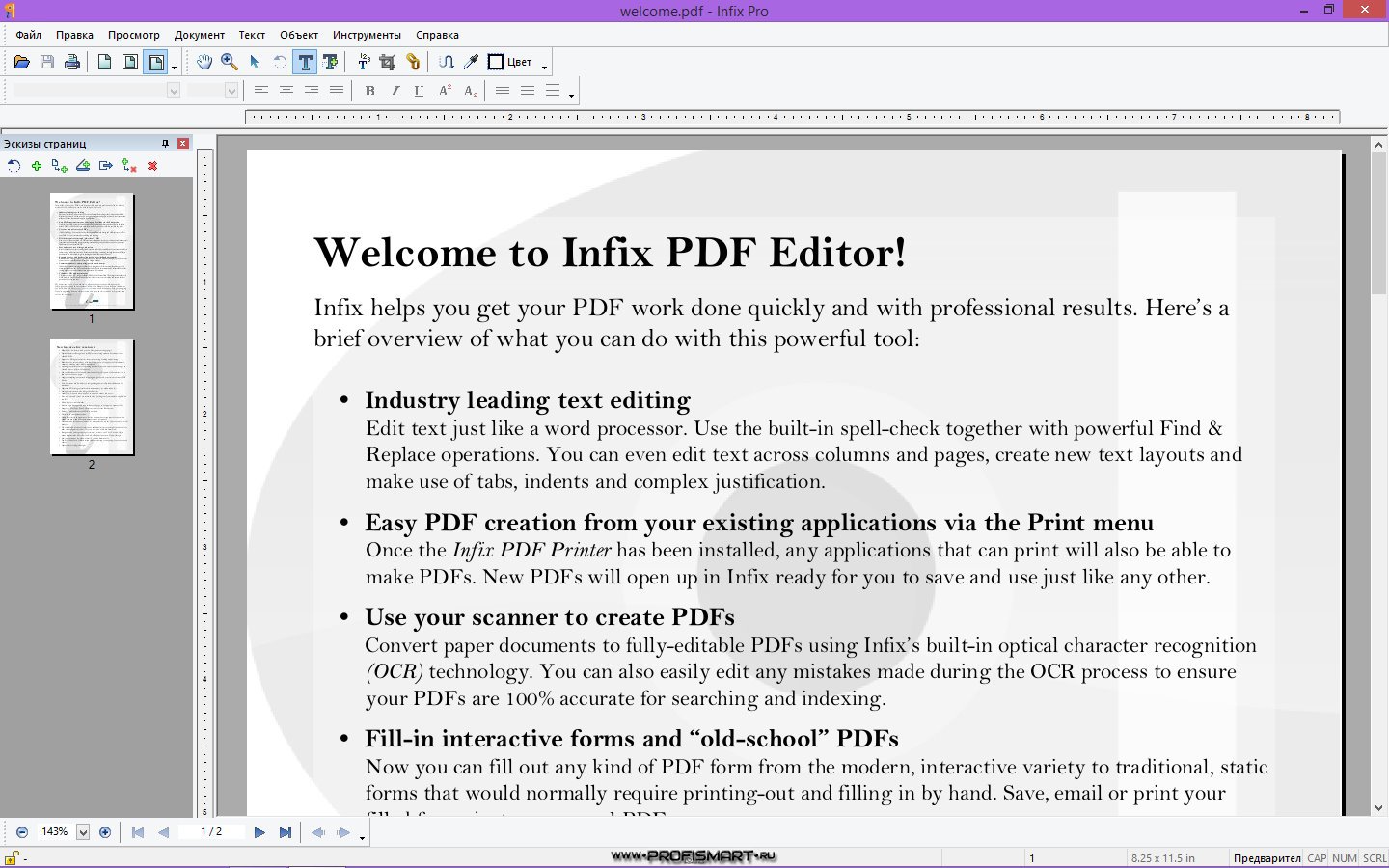Click the yellow padlock security icon
This screenshot has width=1389, height=868.
(12, 857)
